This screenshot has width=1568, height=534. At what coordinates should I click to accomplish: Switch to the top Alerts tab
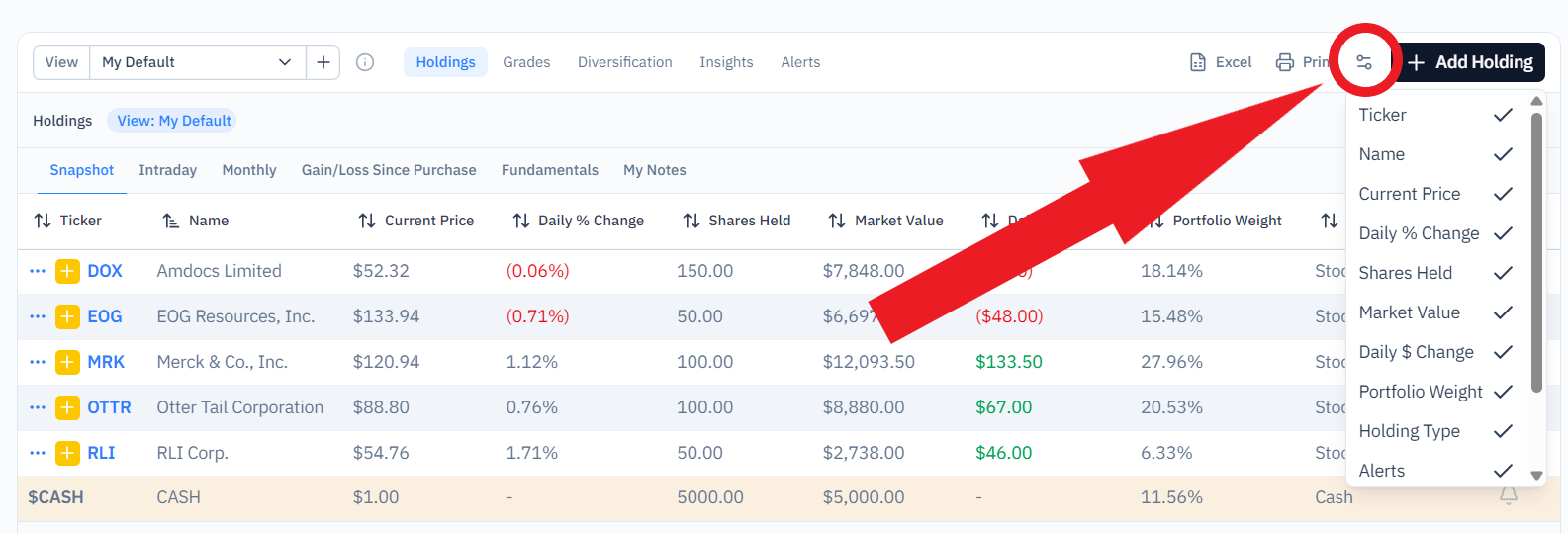(800, 62)
